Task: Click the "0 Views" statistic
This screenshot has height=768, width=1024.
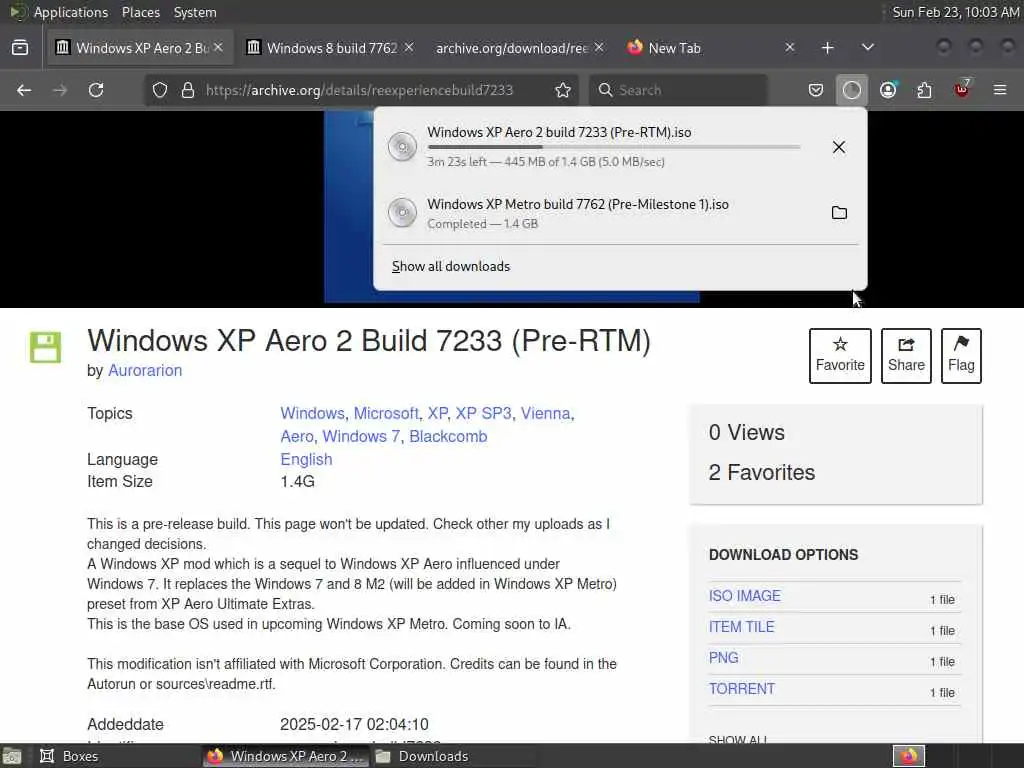Action: [x=746, y=432]
